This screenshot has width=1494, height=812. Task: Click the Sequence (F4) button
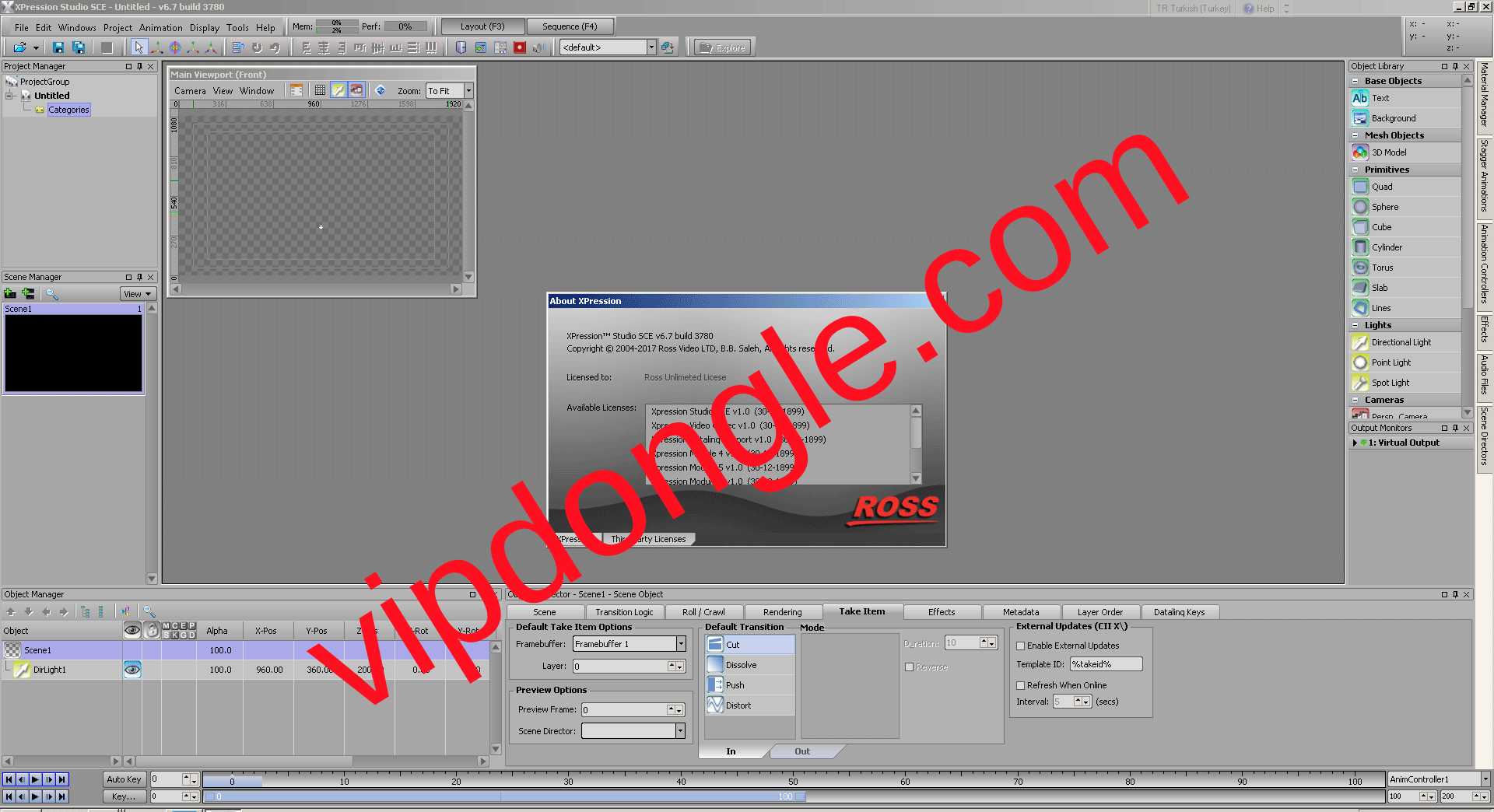point(570,26)
